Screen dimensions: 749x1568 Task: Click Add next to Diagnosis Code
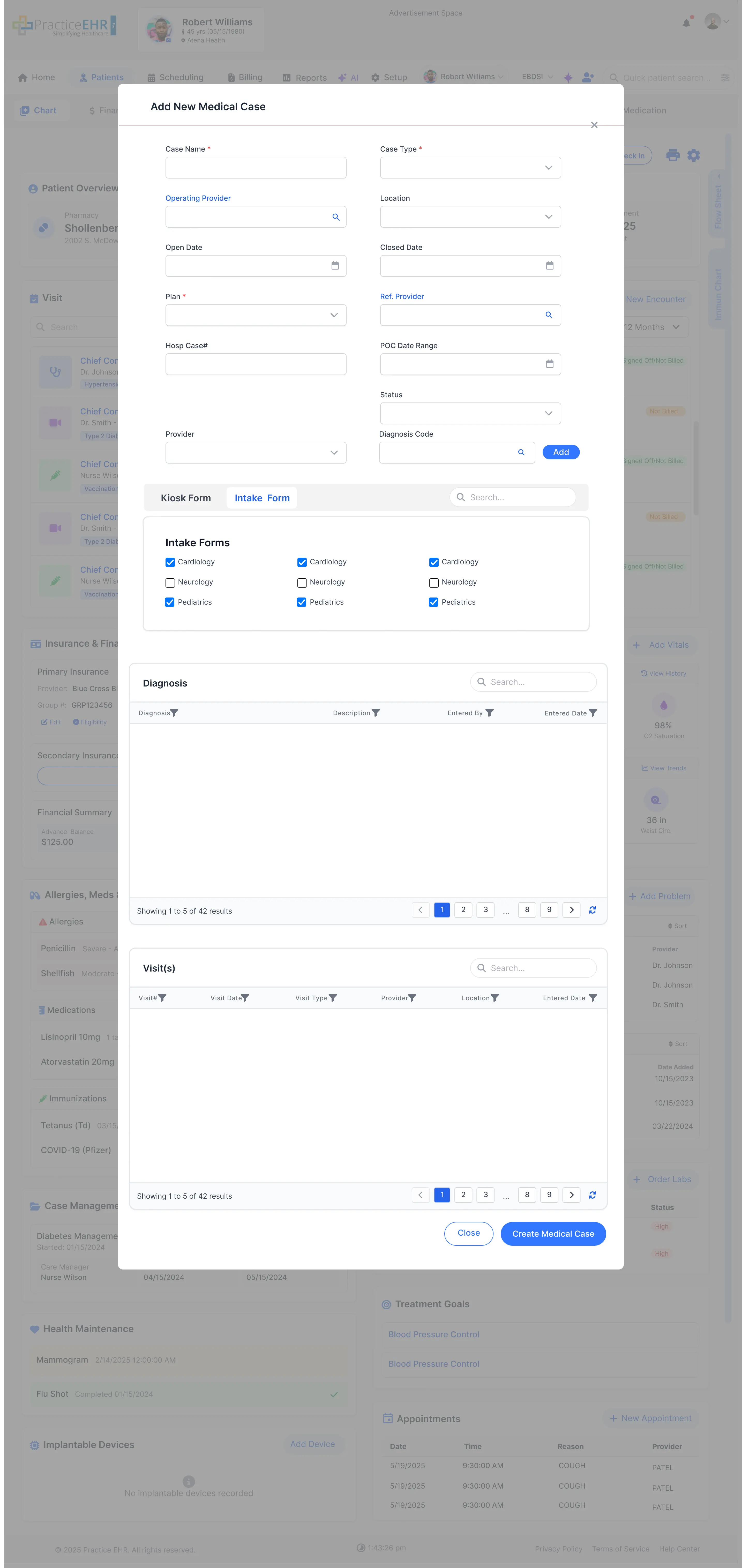pyautogui.click(x=560, y=452)
